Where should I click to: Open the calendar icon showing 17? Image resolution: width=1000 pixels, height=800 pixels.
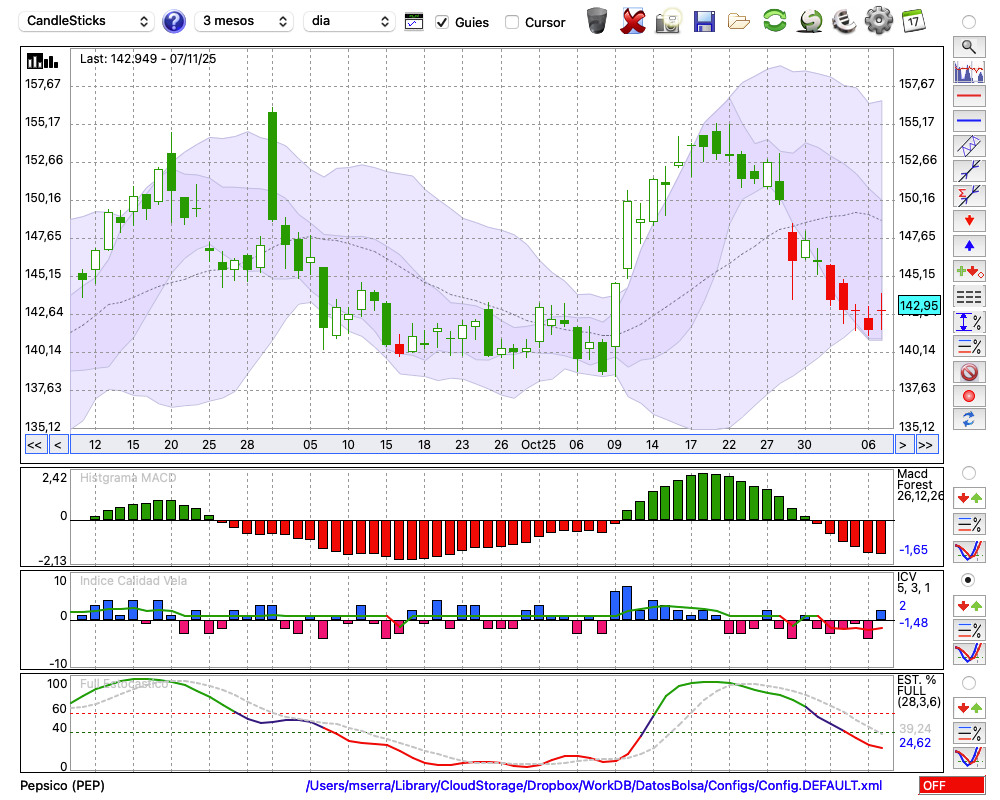click(913, 21)
